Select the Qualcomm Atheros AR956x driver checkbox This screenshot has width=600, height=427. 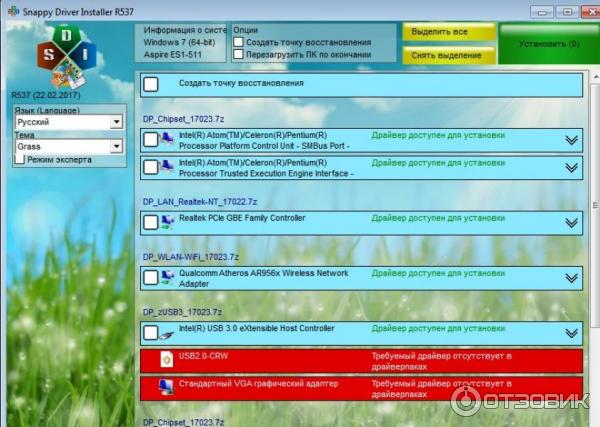151,278
